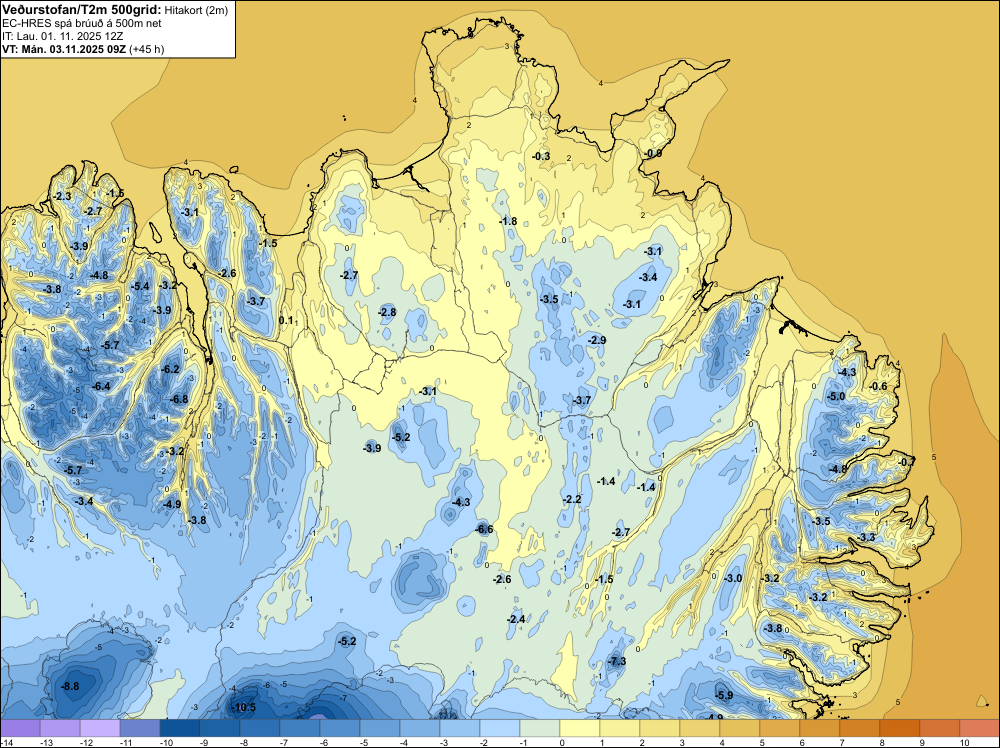Click the '-3' legend scale label
Screen dimensions: 1000x748
click(x=446, y=742)
